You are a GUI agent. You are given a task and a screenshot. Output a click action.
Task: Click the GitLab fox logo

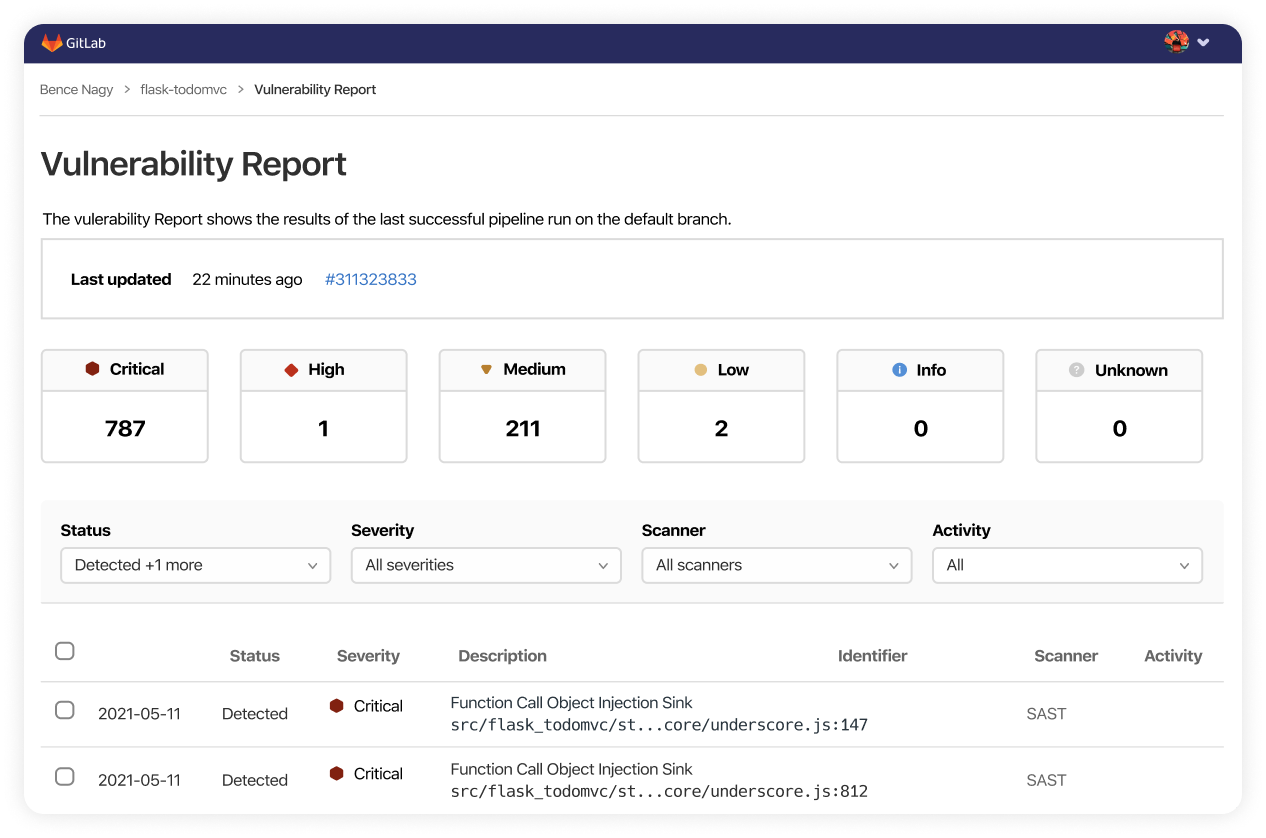(x=52, y=43)
